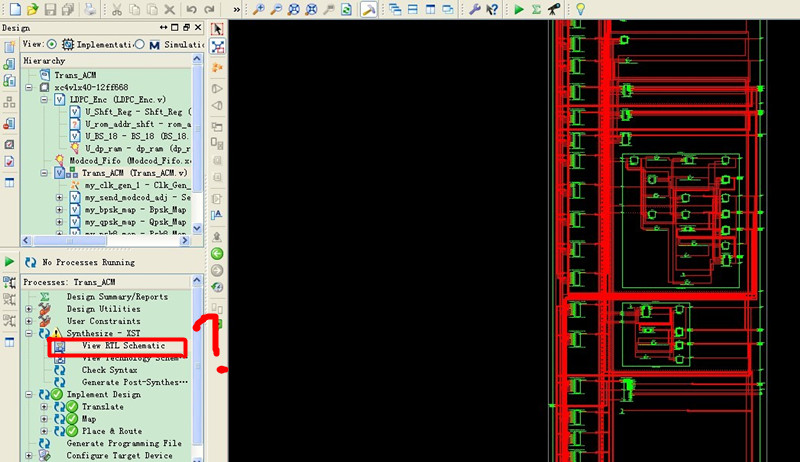The image size is (800, 462).
Task: Open design summary sigma toolbar icon
Action: [536, 9]
